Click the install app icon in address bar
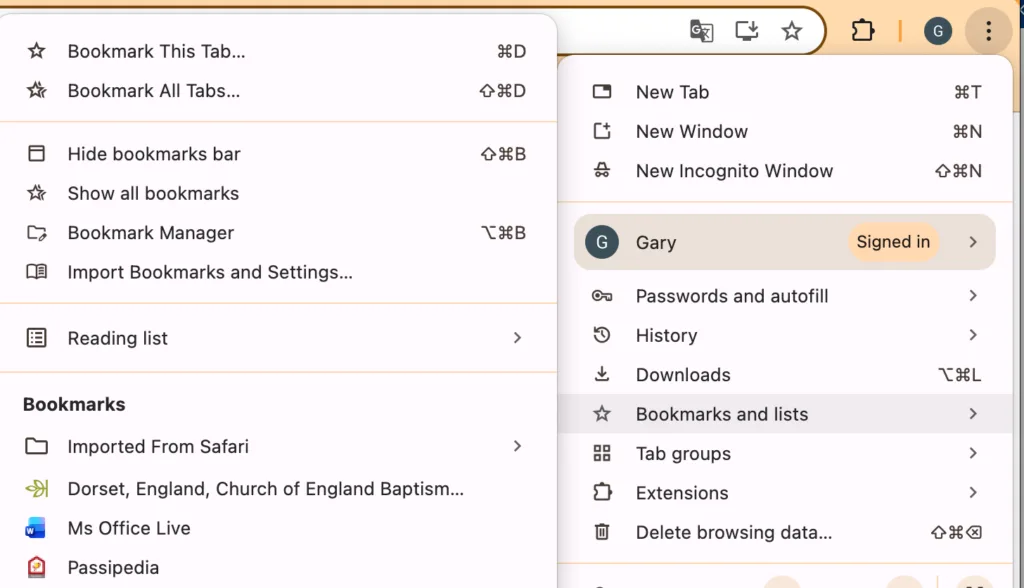The height and width of the screenshot is (588, 1024). tap(746, 31)
